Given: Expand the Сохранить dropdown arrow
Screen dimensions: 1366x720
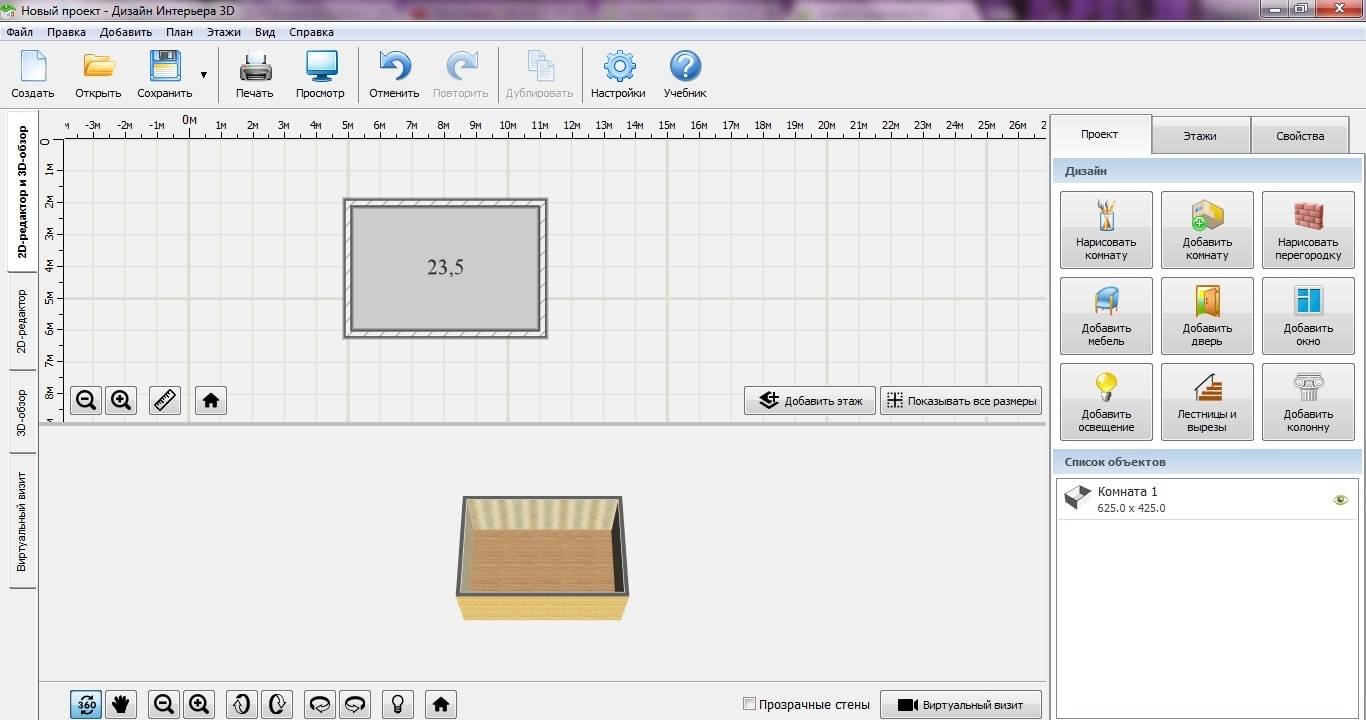Looking at the screenshot, I should pos(204,75).
